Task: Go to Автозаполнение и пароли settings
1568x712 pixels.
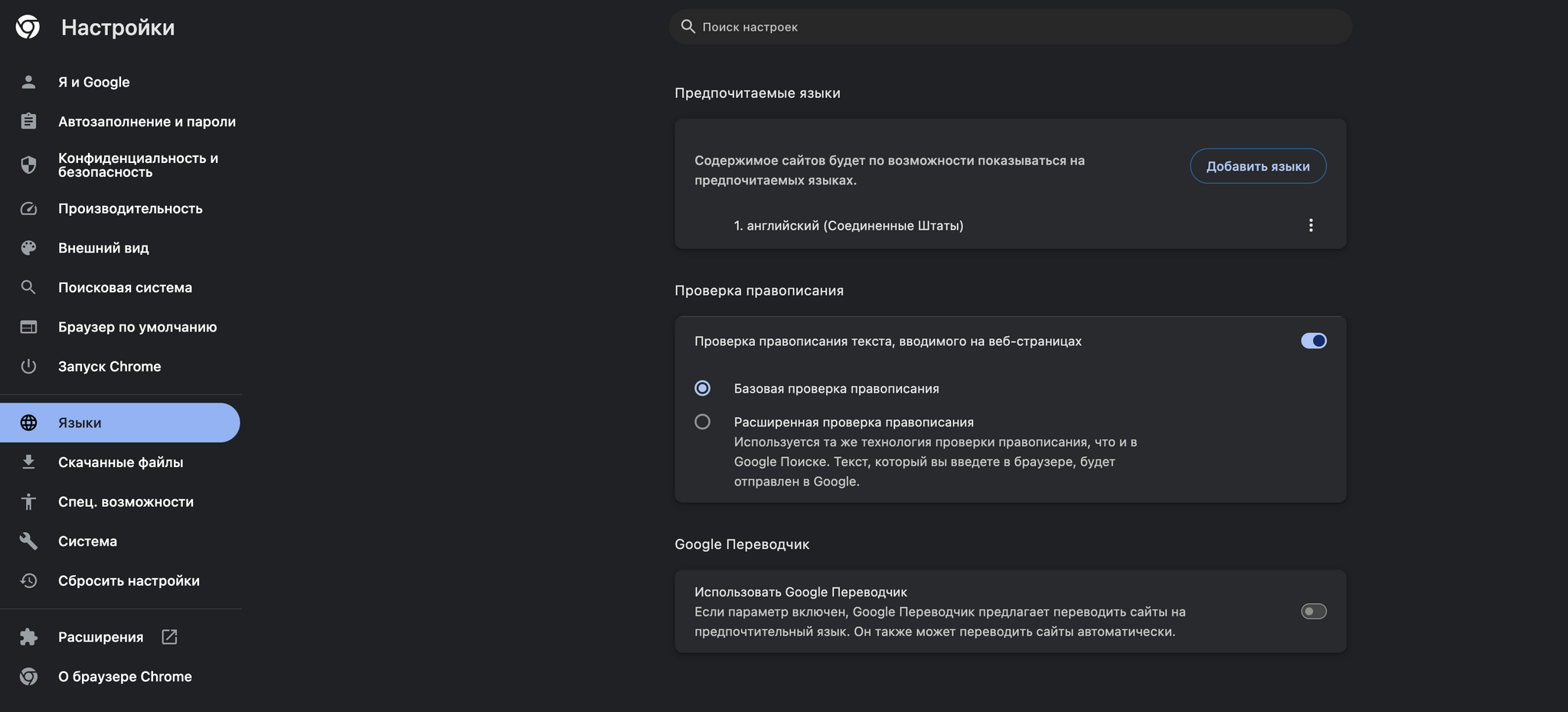Action: pos(120,121)
